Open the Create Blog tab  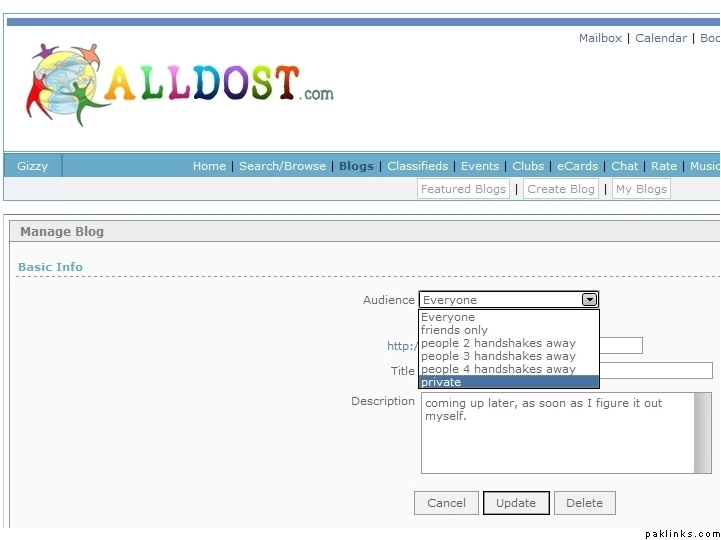coord(561,189)
